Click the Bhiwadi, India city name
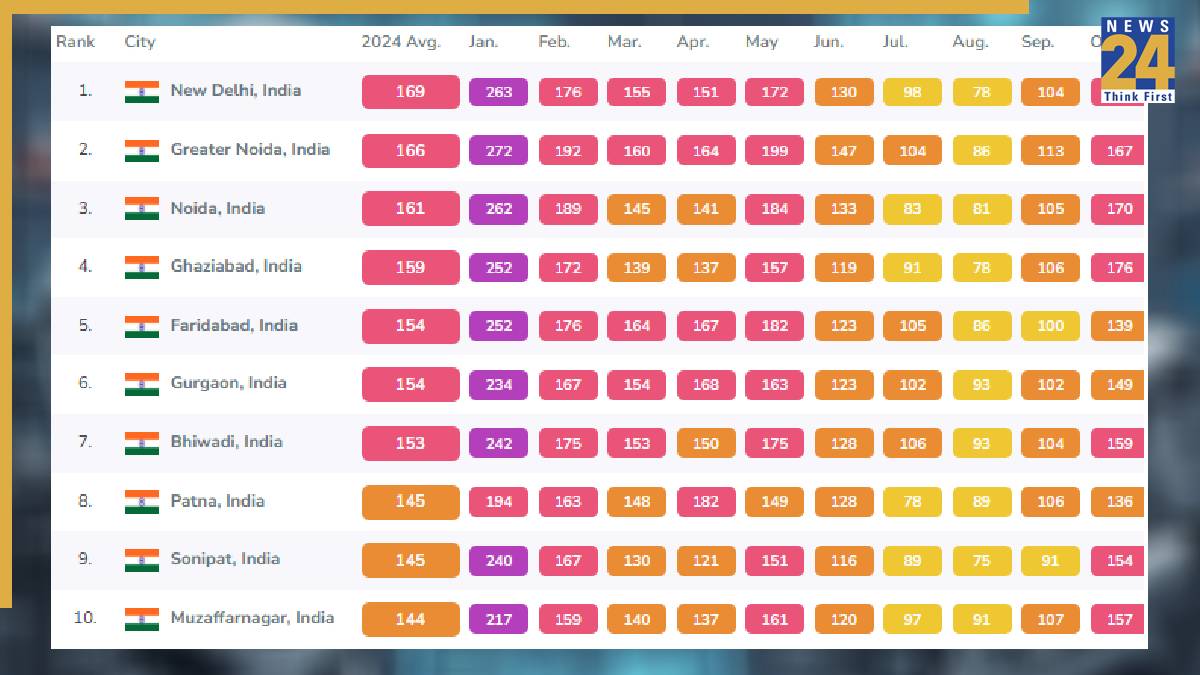The image size is (1200, 675). coord(226,442)
